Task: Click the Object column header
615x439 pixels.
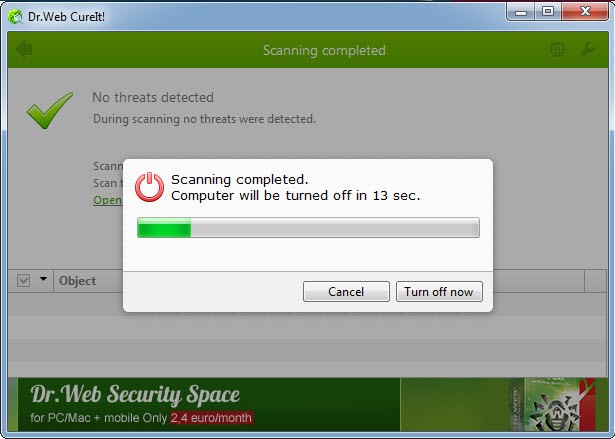Action: point(77,281)
